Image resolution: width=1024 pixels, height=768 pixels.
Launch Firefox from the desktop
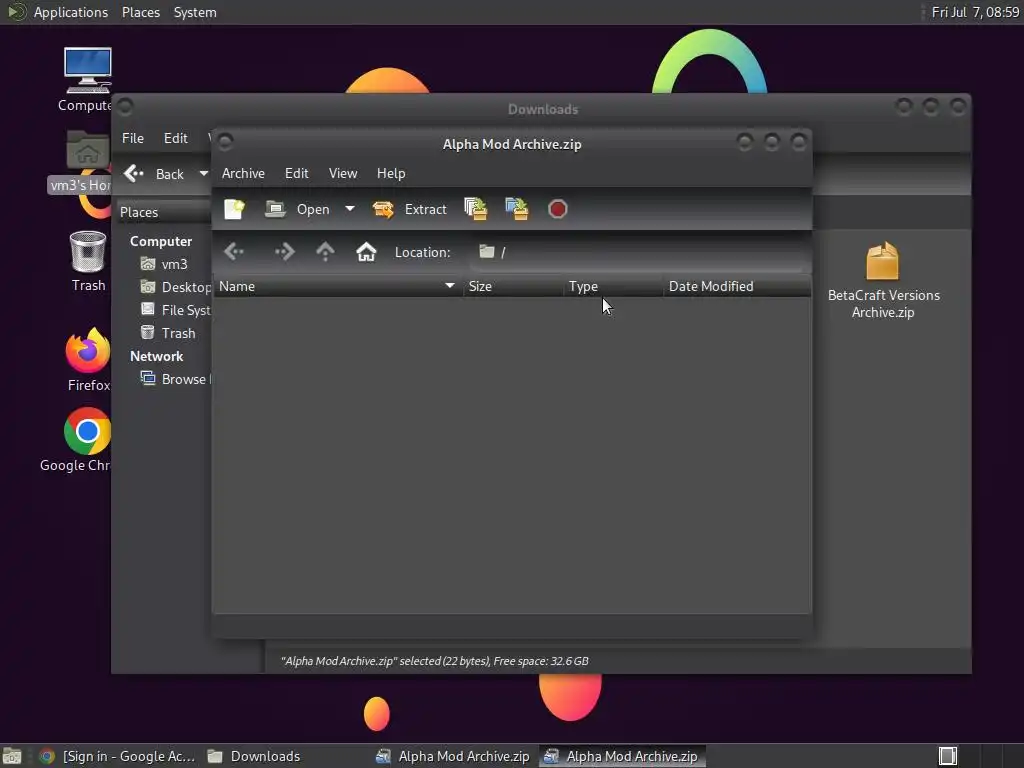[88, 359]
